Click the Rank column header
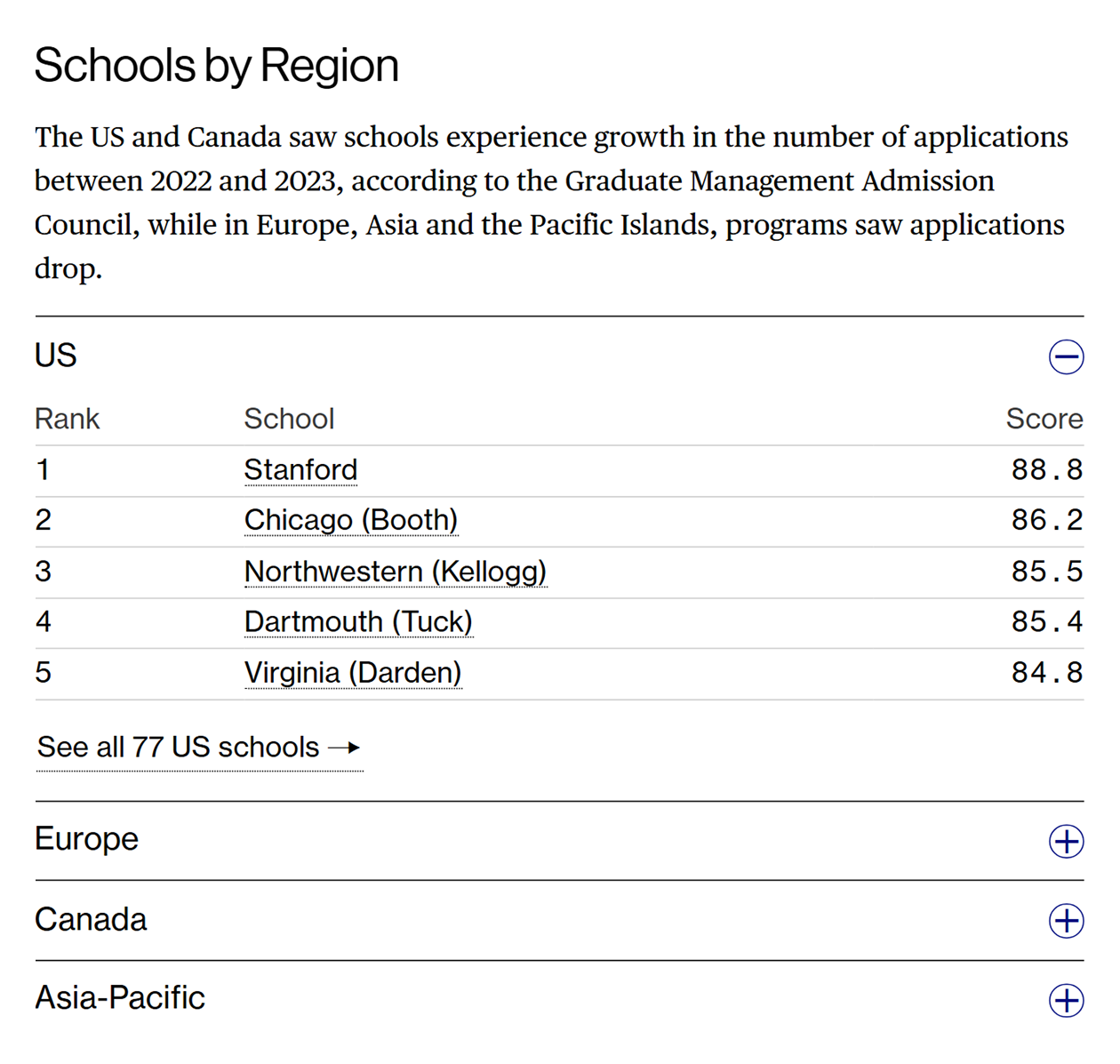Screen dimensions: 1120x1064 point(68,419)
